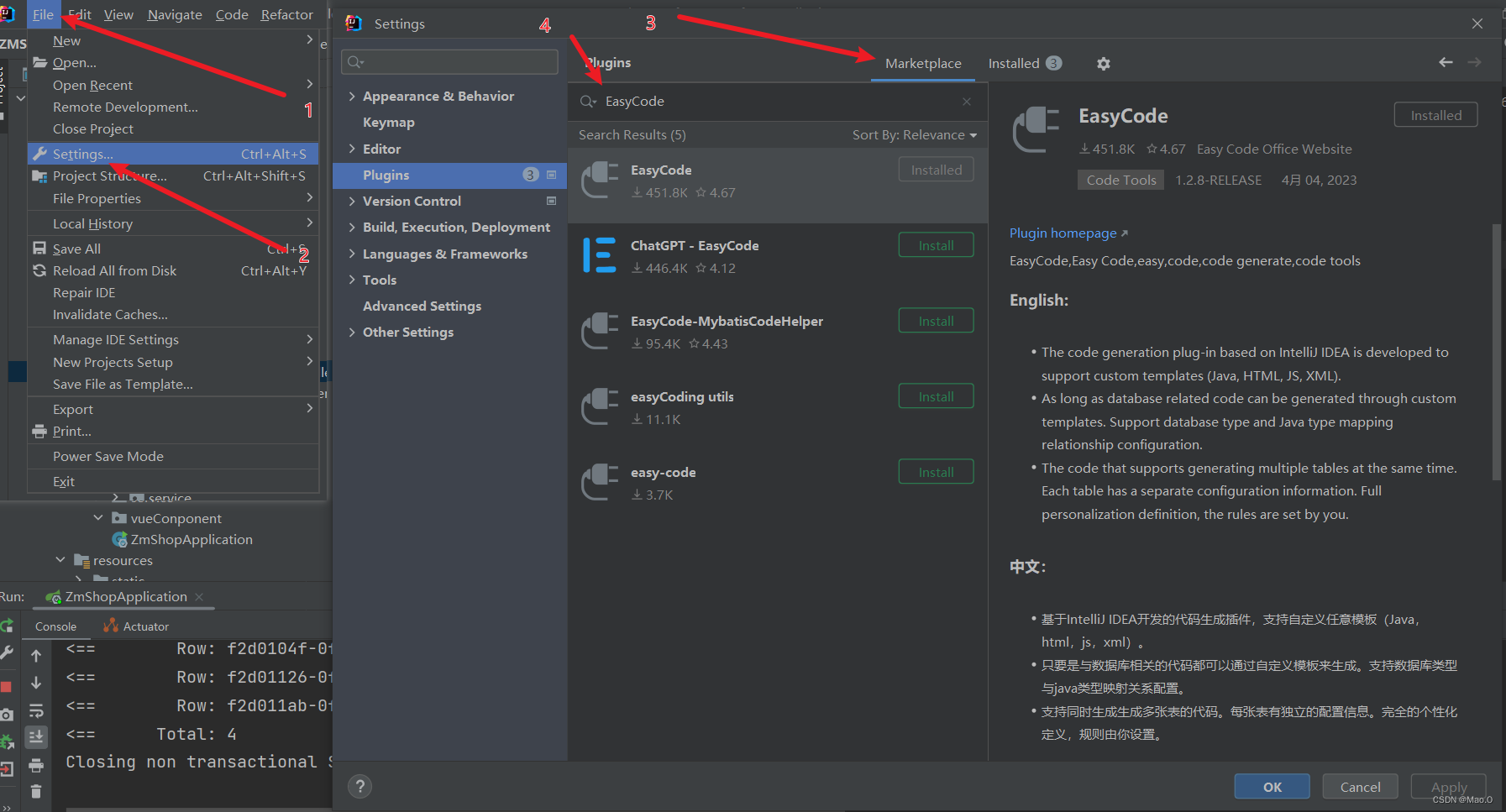Stop the running application with red square

[x=7, y=686]
